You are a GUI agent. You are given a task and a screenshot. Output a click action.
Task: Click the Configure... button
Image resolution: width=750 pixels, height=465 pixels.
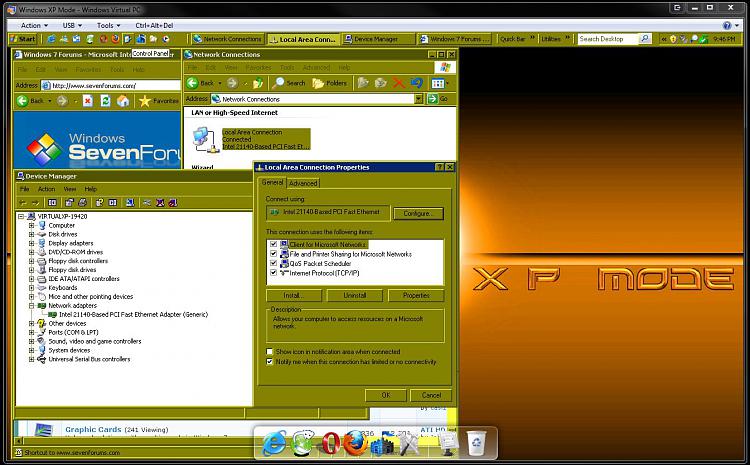point(418,213)
